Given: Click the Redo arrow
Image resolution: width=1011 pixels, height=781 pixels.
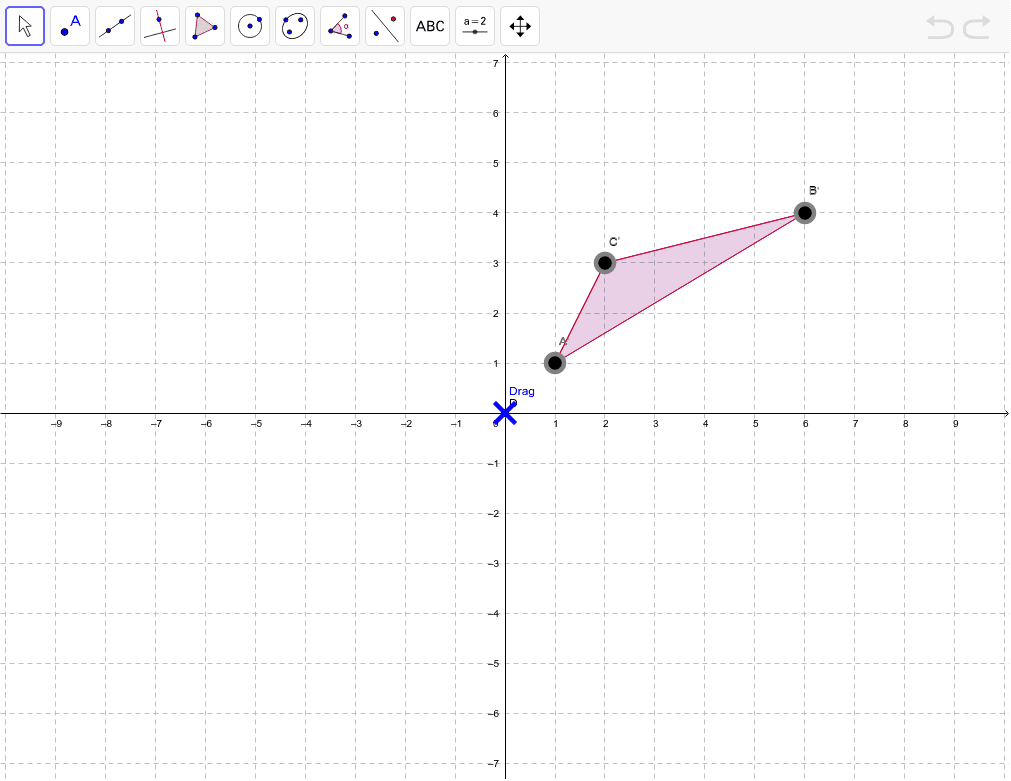Looking at the screenshot, I should point(977,28).
